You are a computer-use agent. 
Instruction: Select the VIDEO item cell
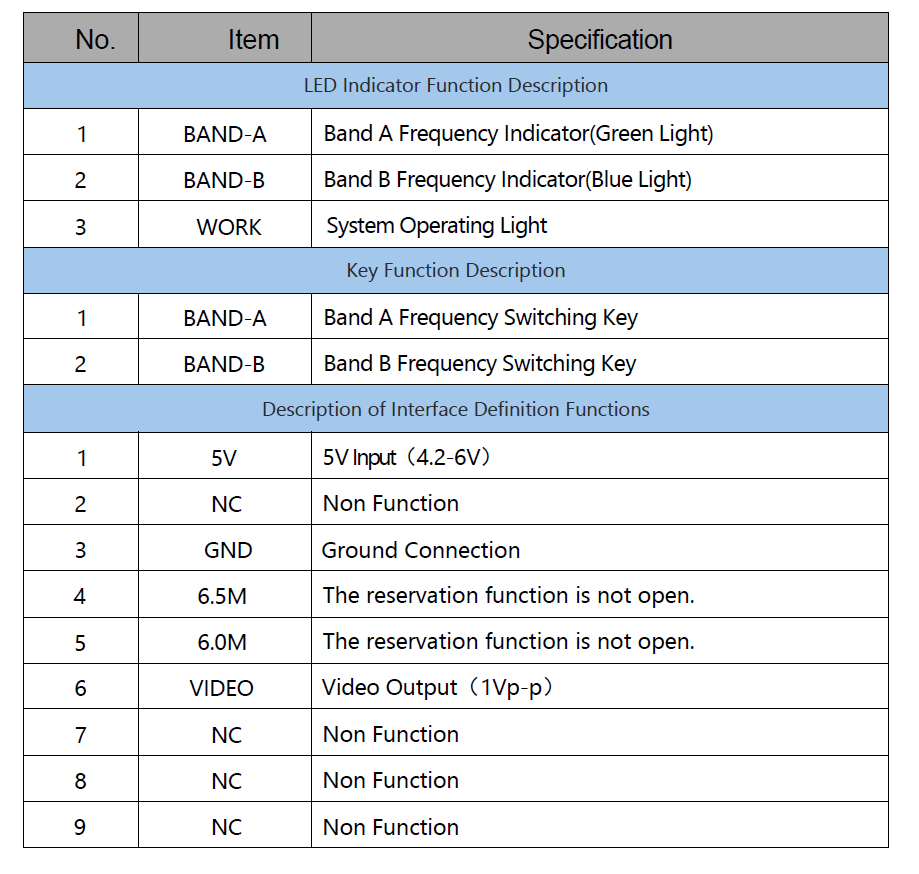(x=222, y=689)
